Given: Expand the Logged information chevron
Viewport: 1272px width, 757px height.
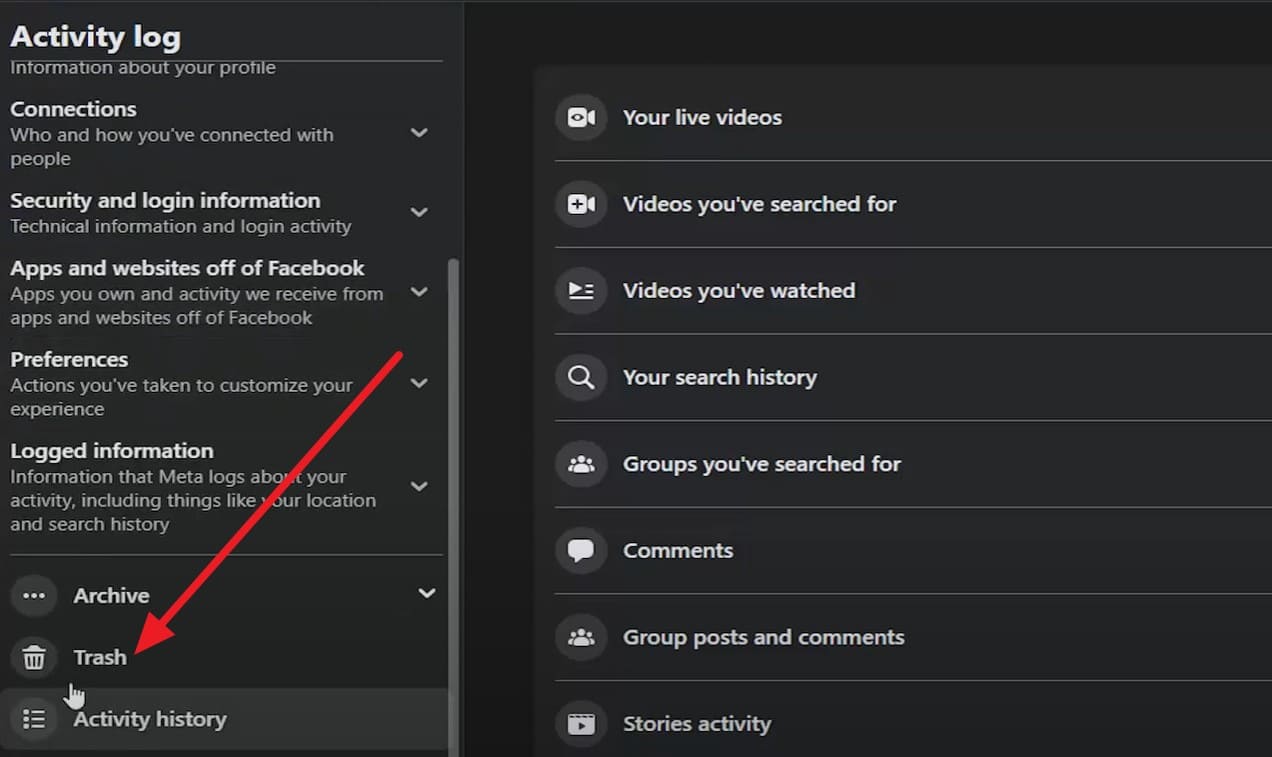Looking at the screenshot, I should tap(420, 486).
